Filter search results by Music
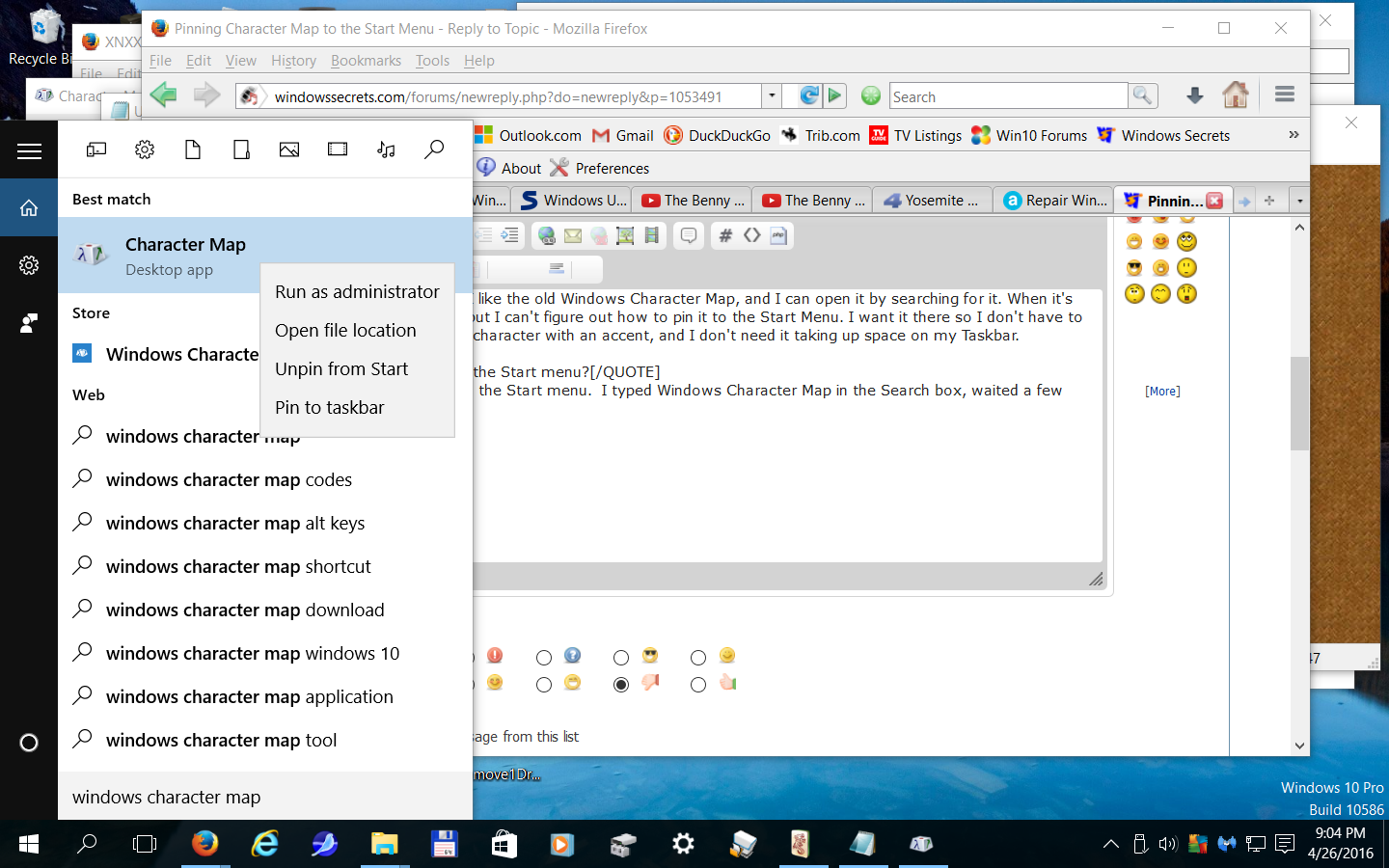Image resolution: width=1389 pixels, height=868 pixels. click(386, 149)
